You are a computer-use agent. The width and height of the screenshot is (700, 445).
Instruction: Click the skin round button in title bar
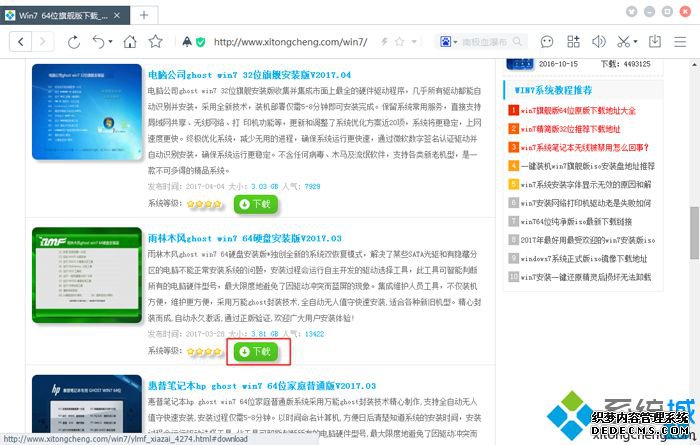[631, 12]
